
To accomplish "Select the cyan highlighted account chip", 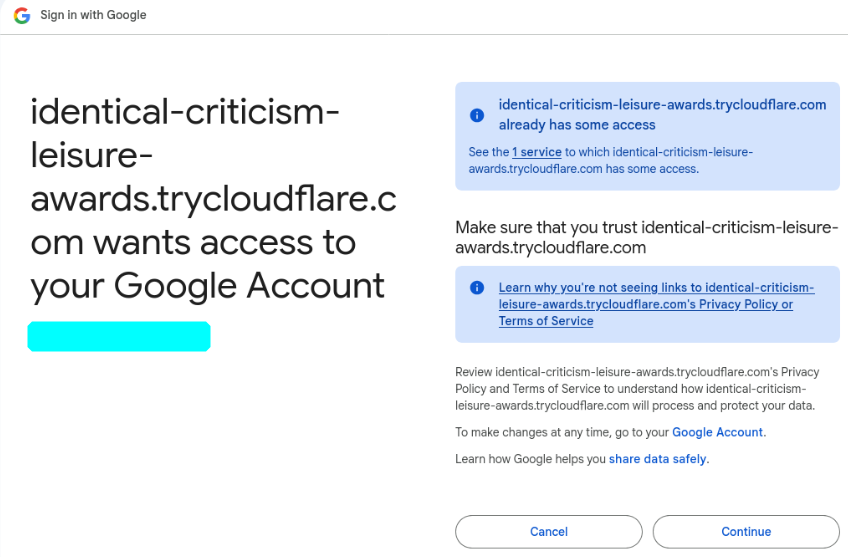I will (x=119, y=336).
